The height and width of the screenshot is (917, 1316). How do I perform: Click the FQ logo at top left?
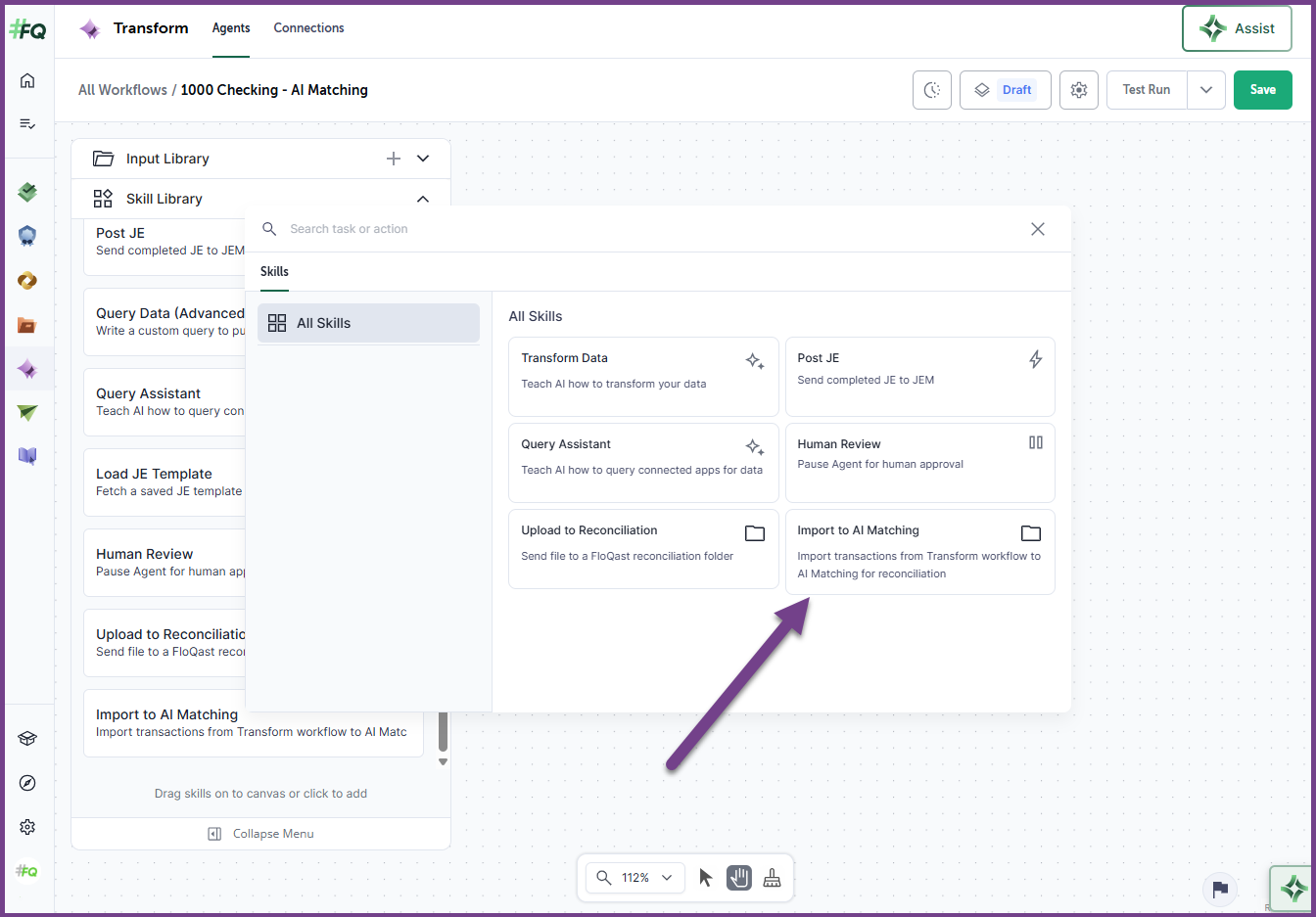27,29
